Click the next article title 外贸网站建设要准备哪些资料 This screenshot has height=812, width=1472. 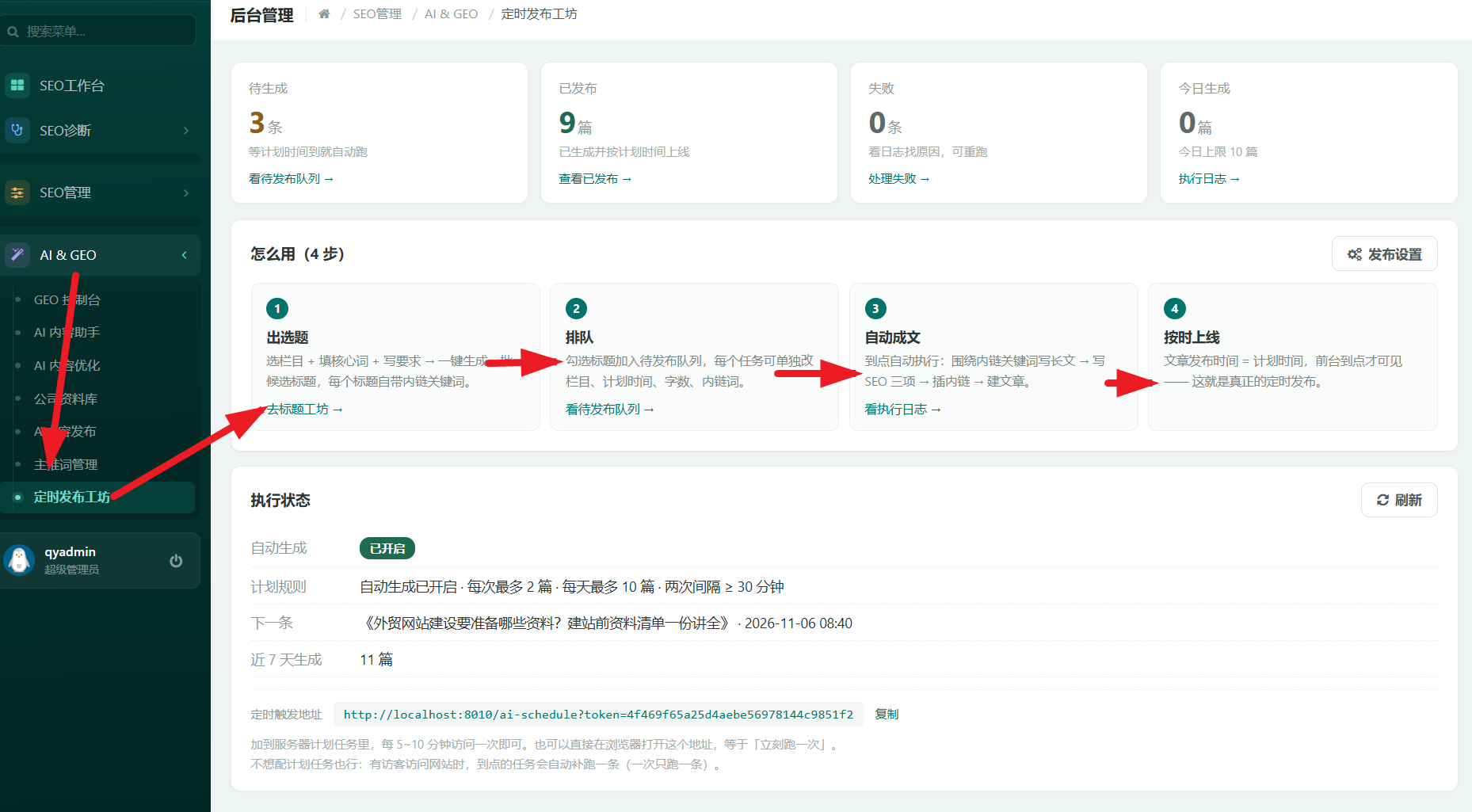547,623
